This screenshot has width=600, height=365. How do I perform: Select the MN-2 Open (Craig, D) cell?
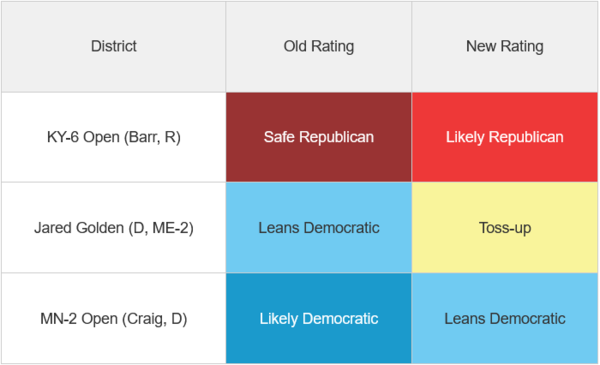point(113,318)
